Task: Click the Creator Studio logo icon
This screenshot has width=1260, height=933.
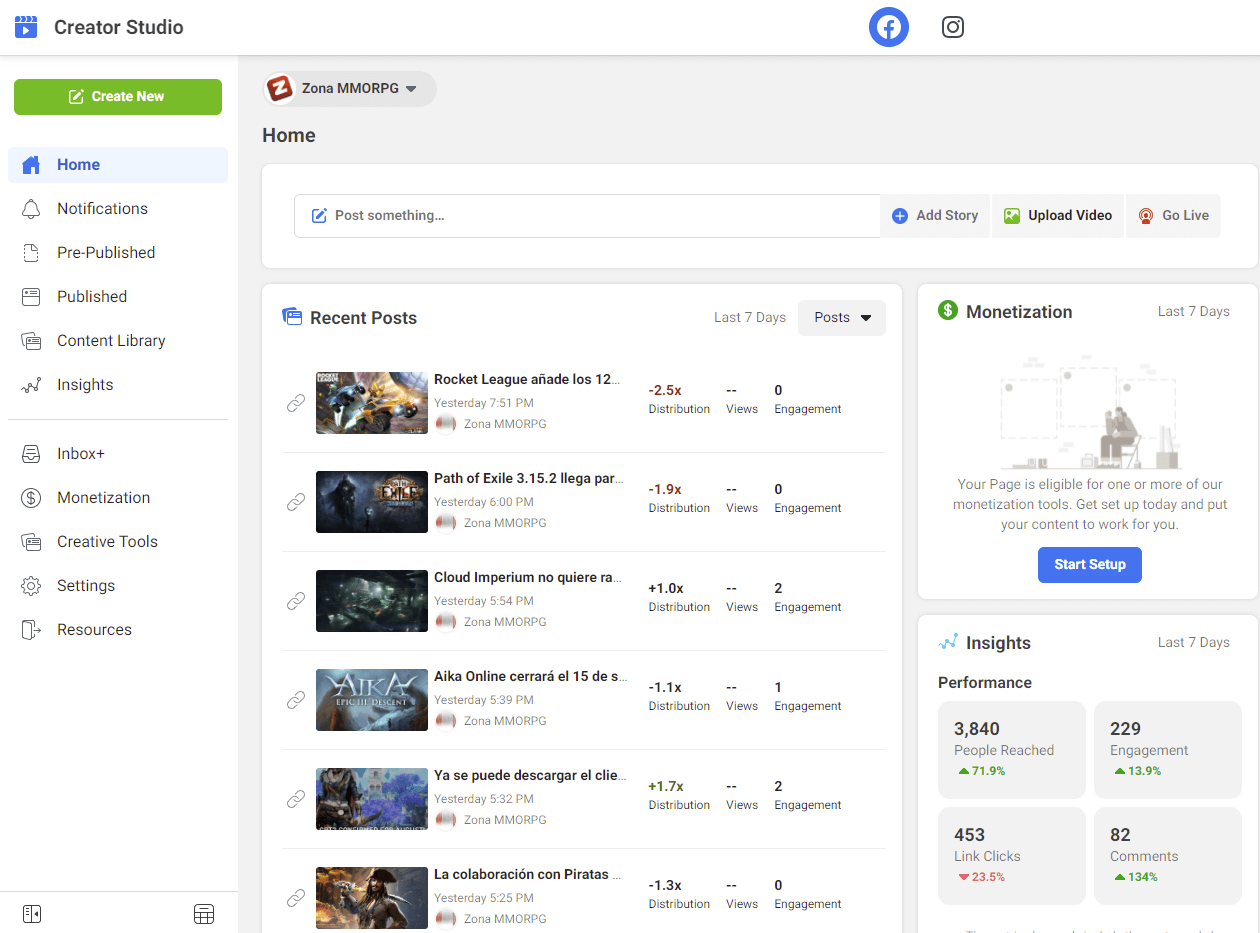Action: coord(26,27)
